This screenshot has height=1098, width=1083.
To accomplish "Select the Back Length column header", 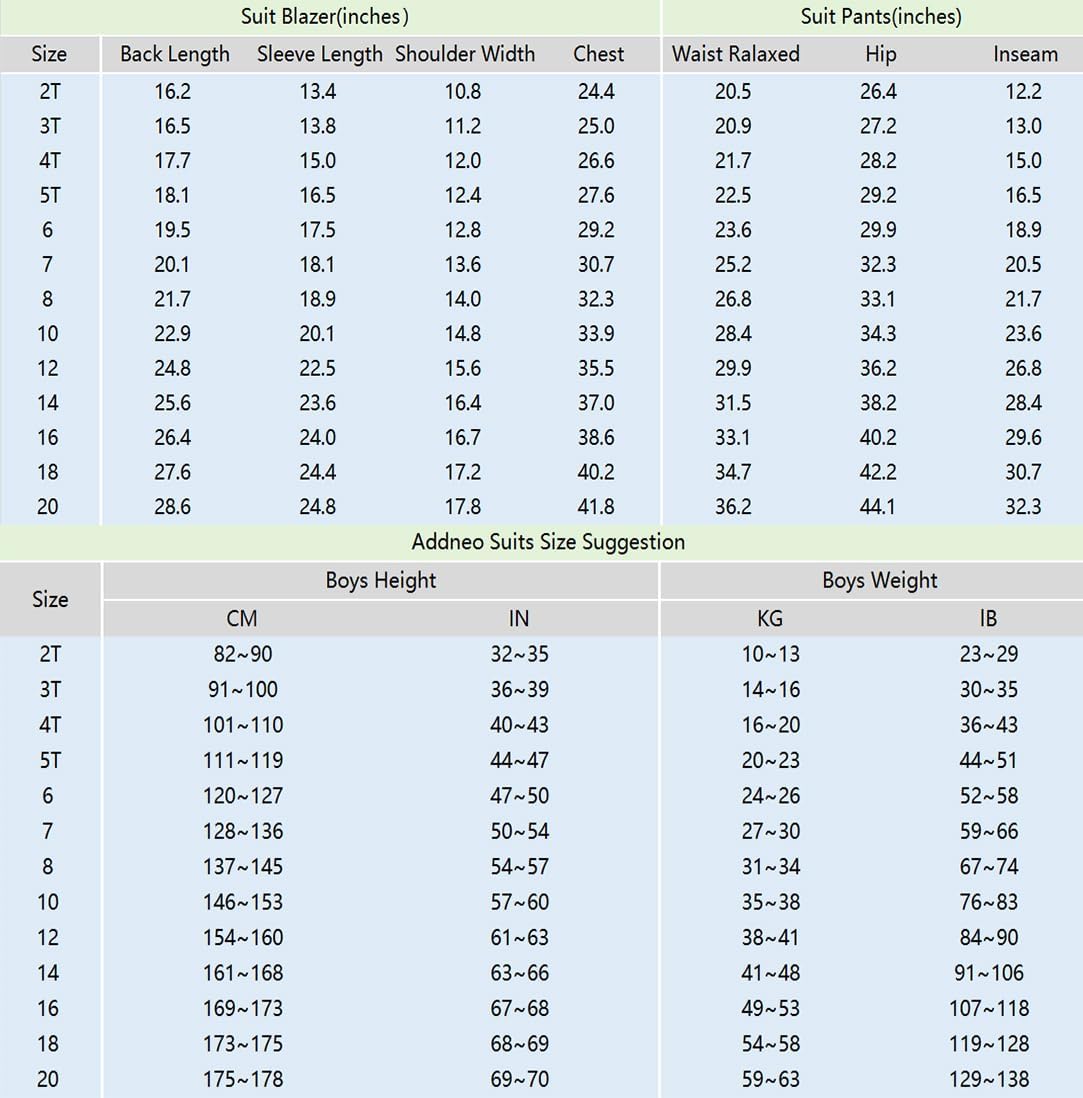I will pyautogui.click(x=174, y=54).
